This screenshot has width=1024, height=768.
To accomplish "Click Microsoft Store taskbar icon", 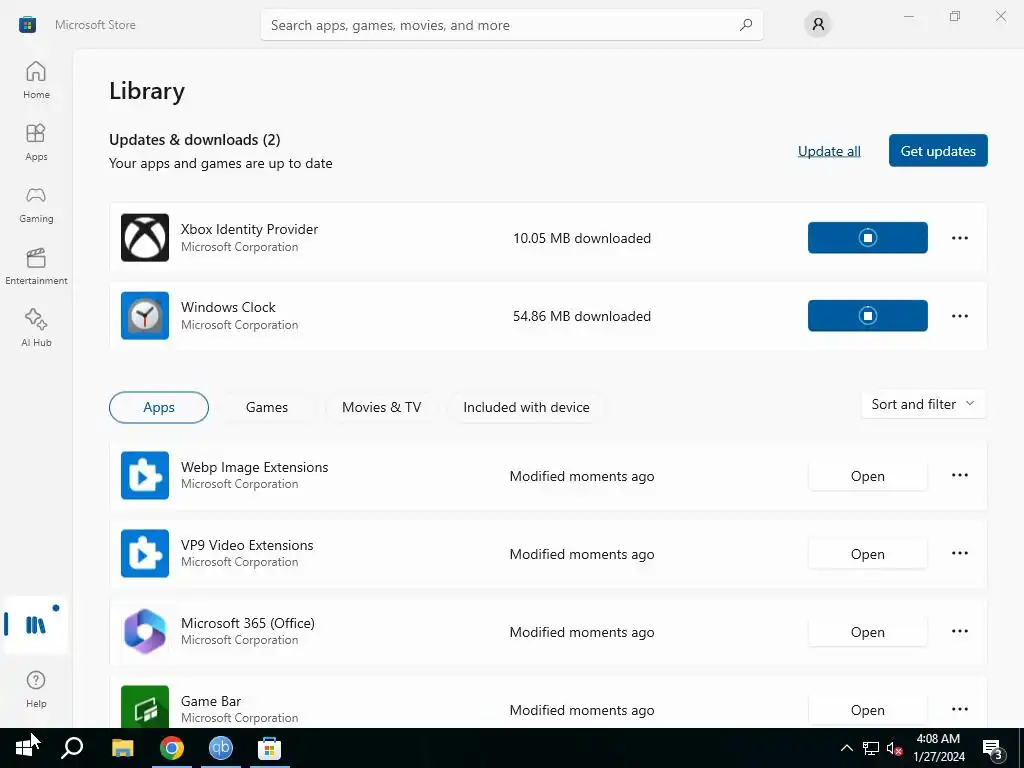I will coord(269,748).
